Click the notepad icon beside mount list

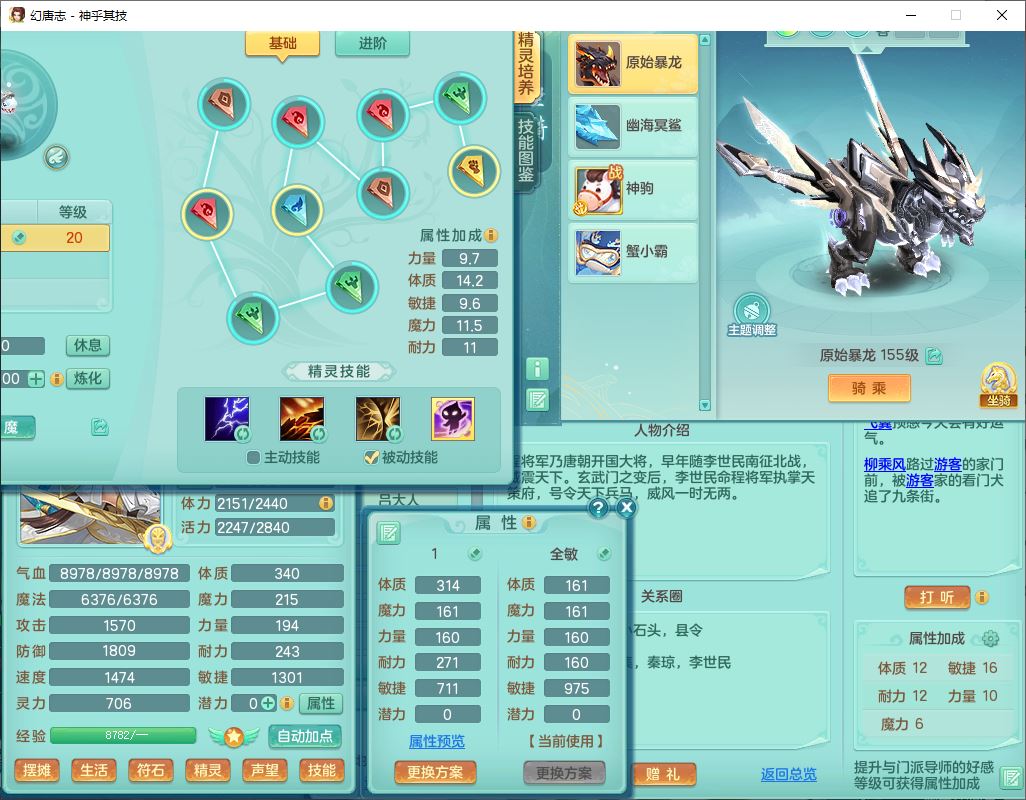tap(537, 400)
